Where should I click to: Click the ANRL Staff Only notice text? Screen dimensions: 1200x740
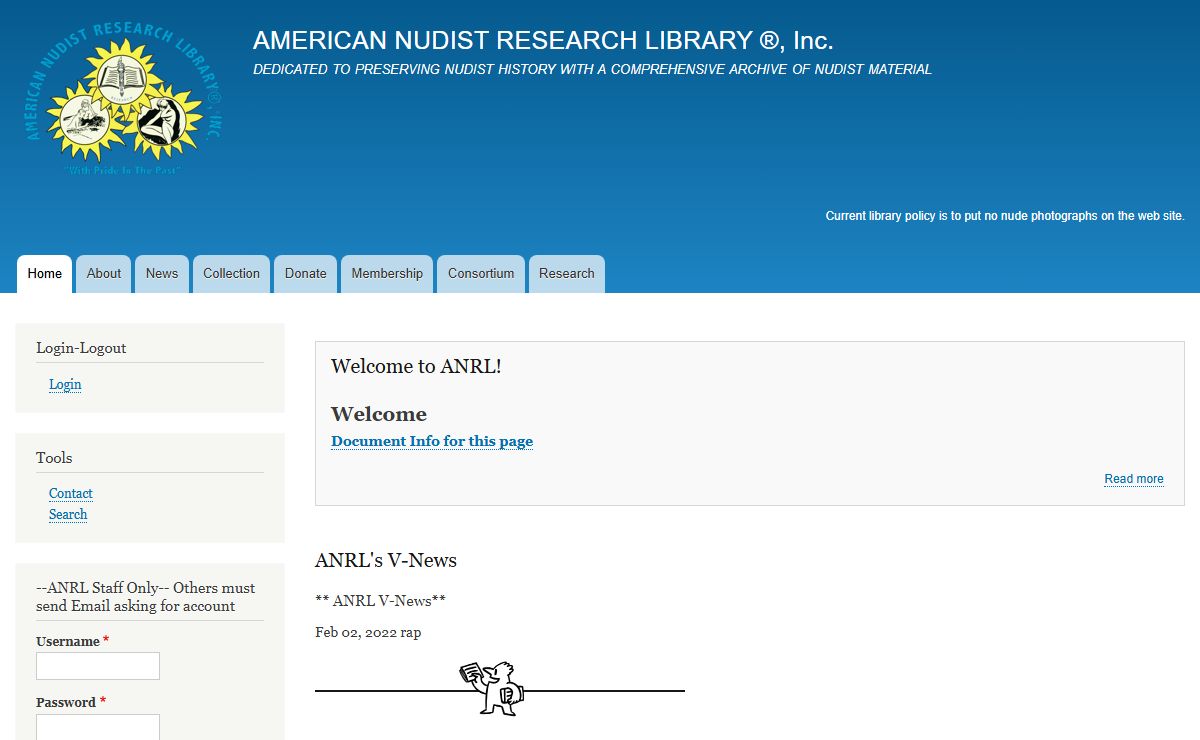[146, 597]
